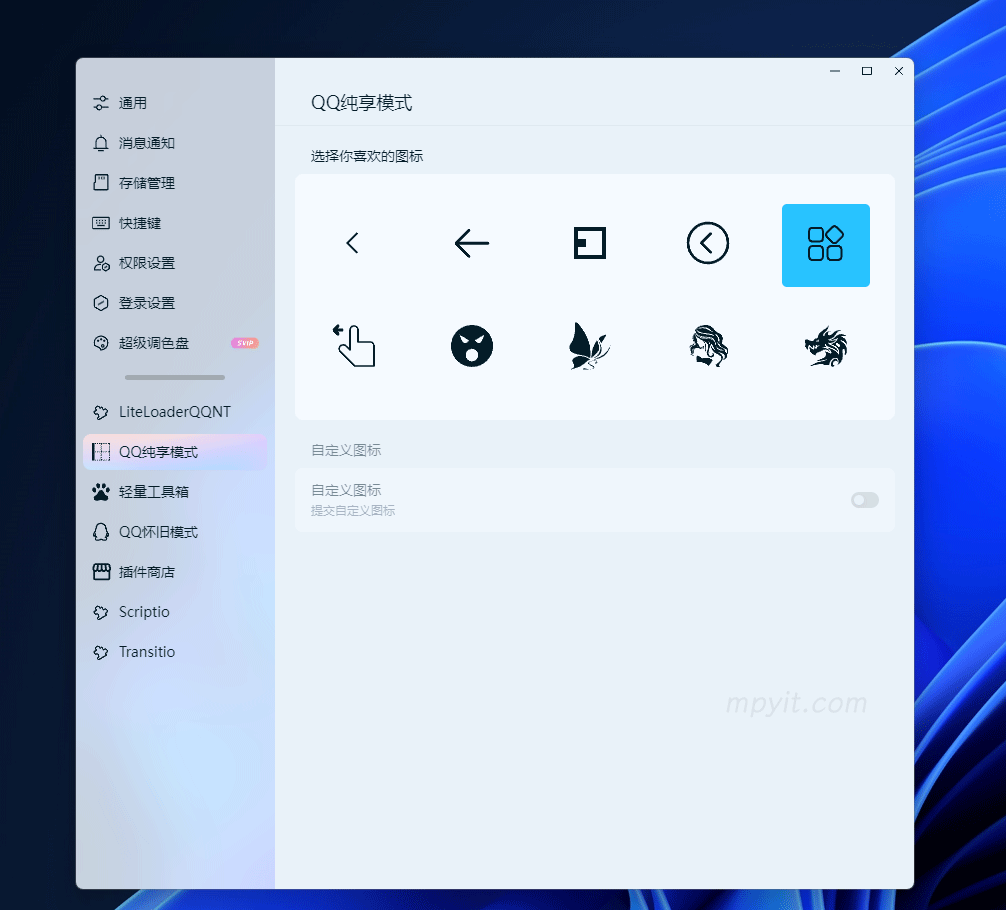This screenshot has width=1006, height=910.
Task: Maximize the settings window
Action: click(867, 71)
